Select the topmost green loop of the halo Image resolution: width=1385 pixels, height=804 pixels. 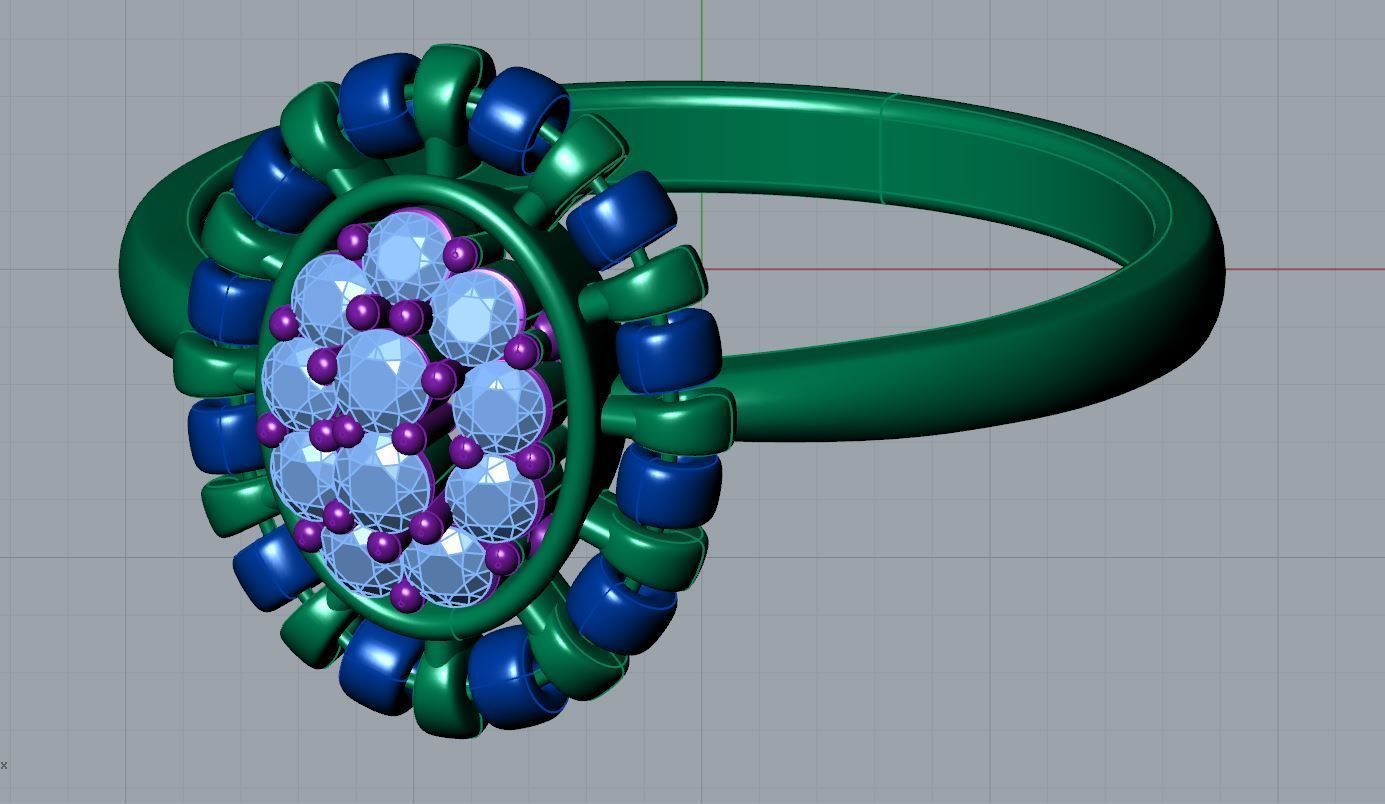tap(452, 90)
